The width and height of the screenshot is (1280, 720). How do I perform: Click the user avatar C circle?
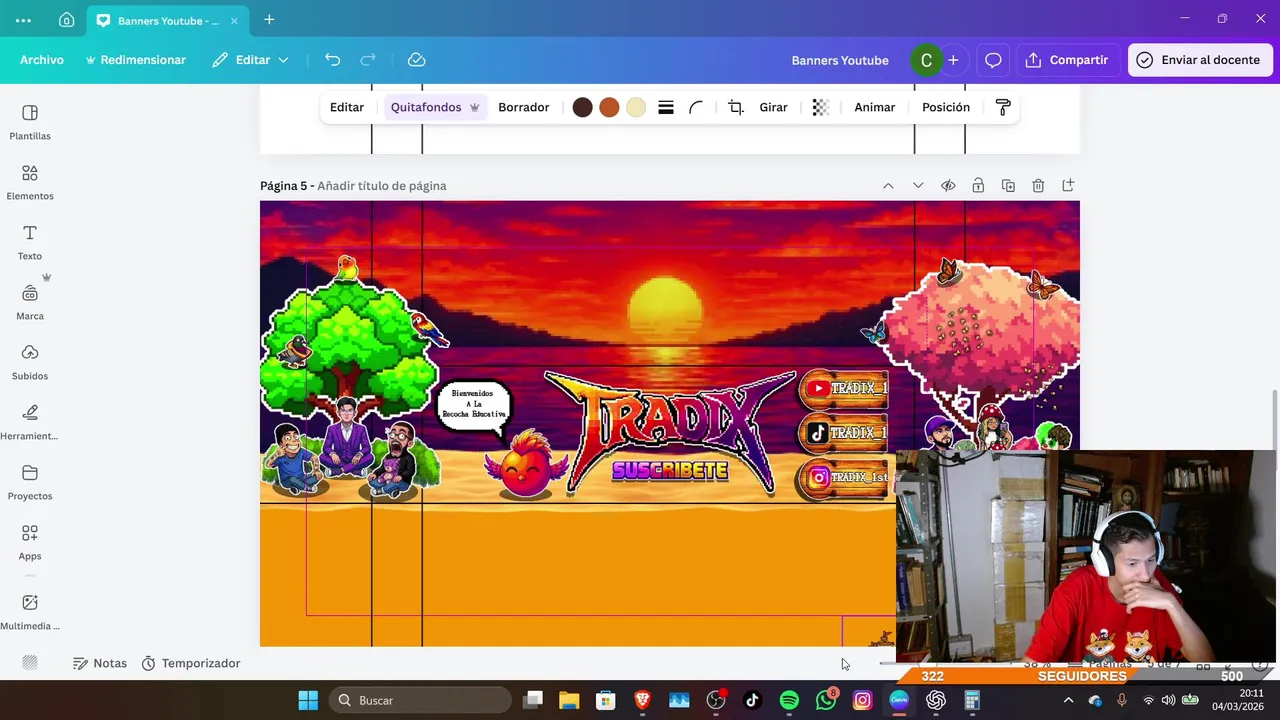[926, 60]
